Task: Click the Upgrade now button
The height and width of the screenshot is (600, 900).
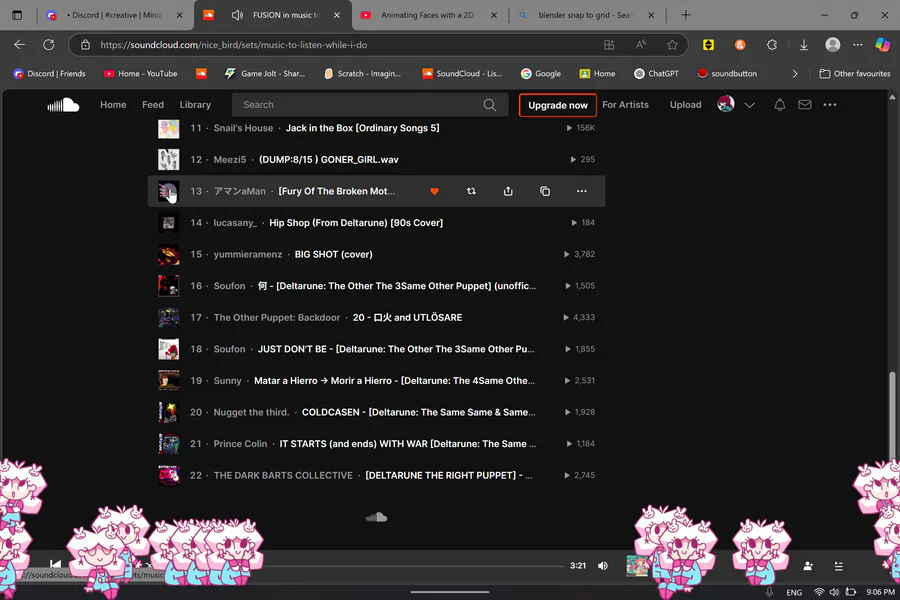Action: tap(558, 105)
